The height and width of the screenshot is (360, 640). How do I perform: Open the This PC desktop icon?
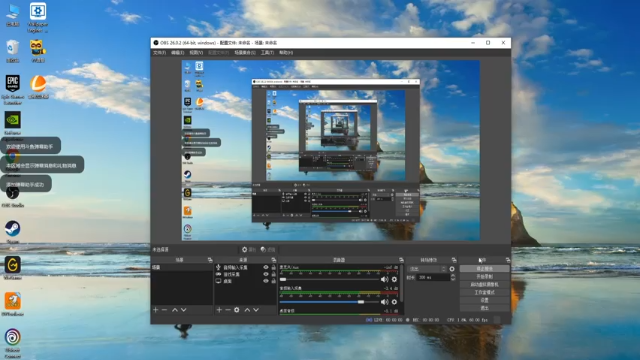(x=13, y=15)
